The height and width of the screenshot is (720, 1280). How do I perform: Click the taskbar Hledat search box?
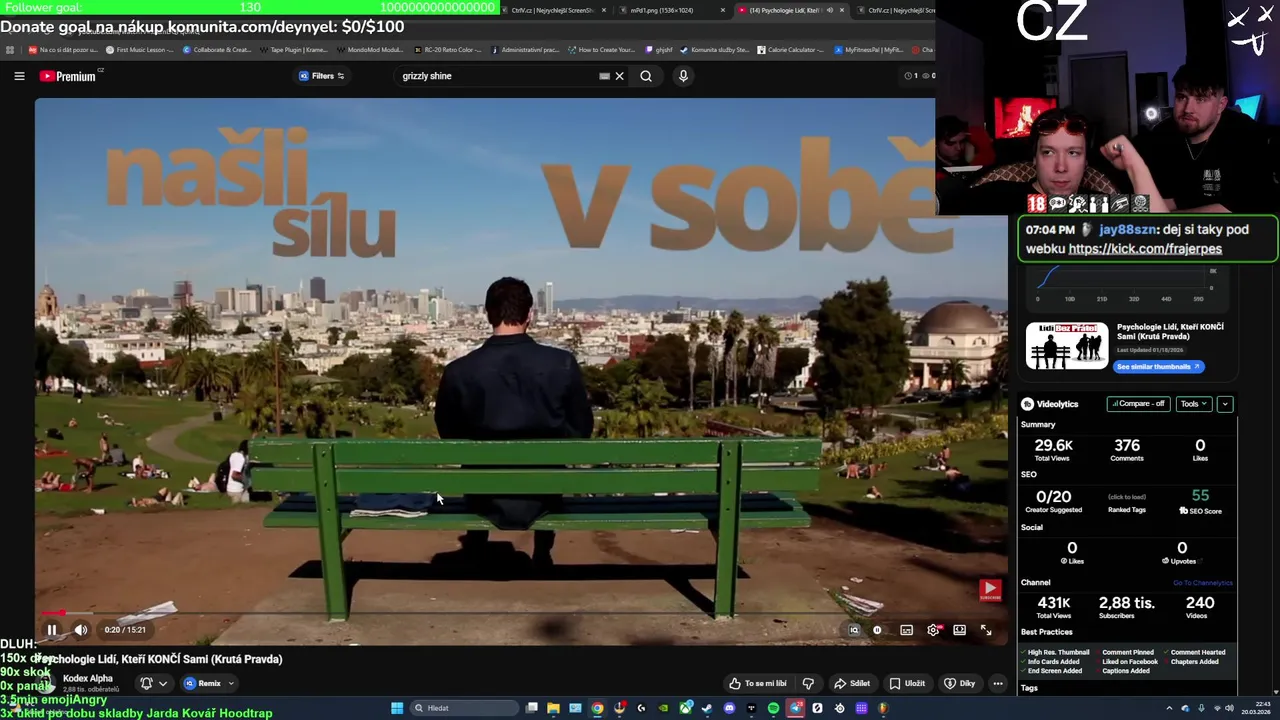click(x=462, y=708)
